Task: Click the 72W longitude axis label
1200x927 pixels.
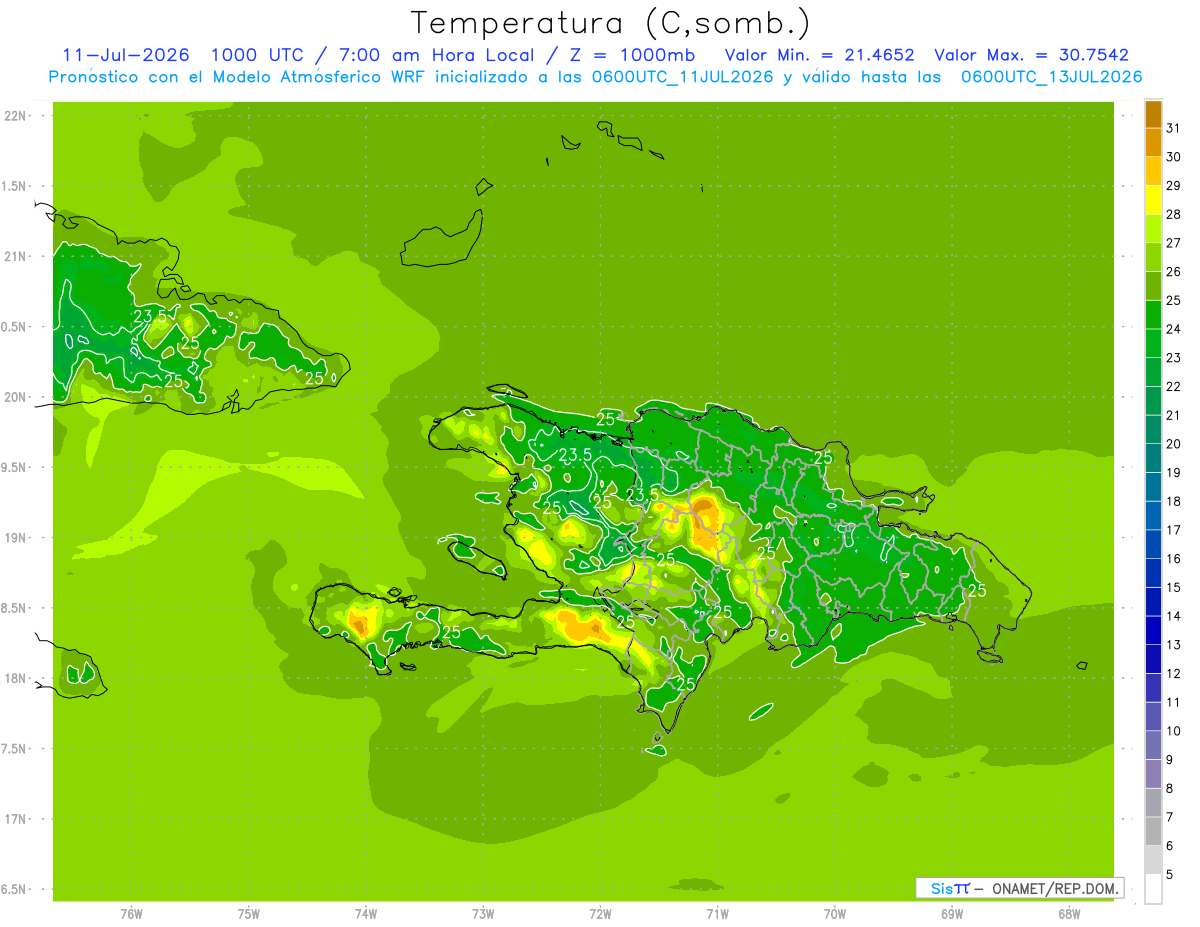Action: [x=600, y=914]
